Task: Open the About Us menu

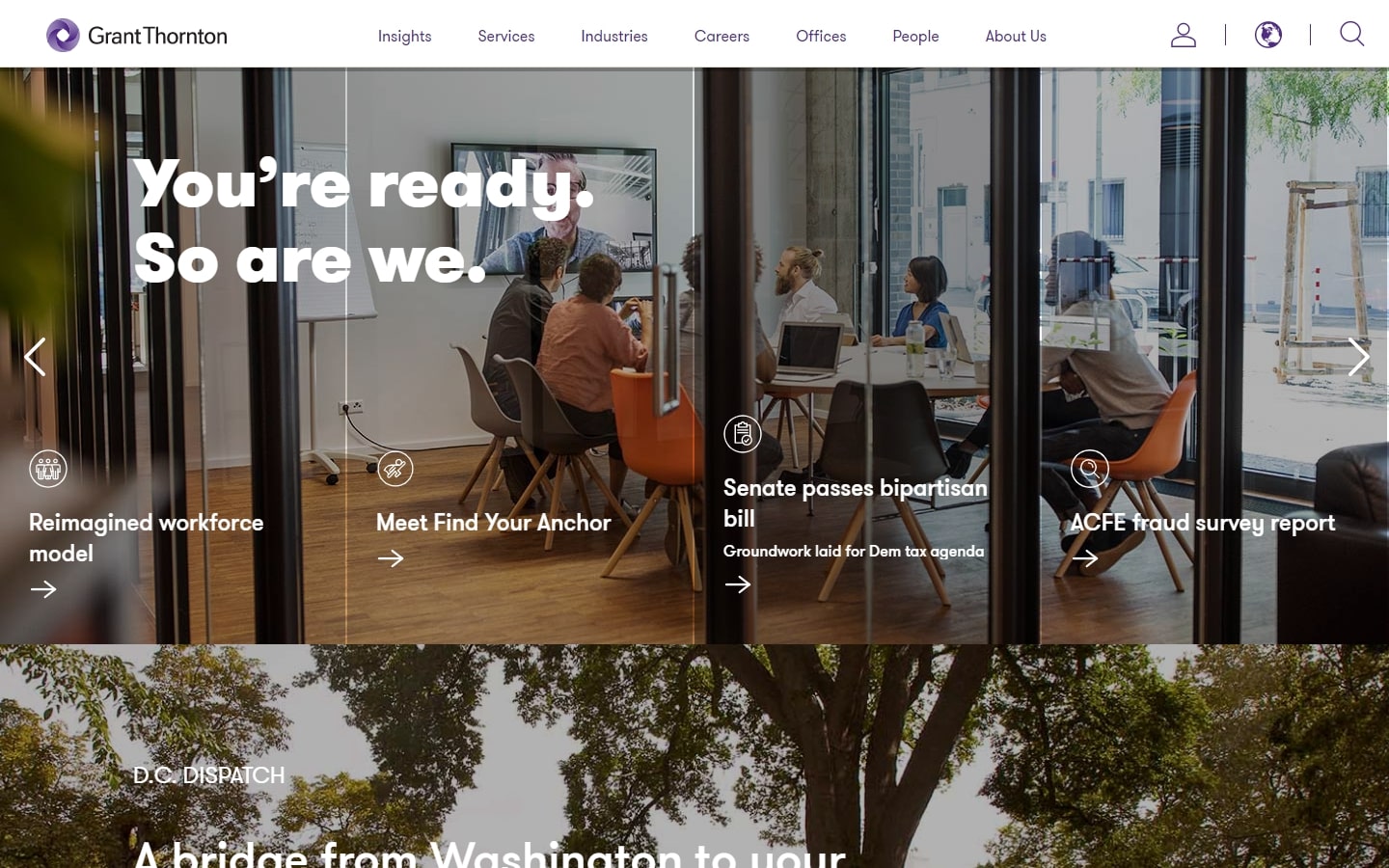Action: pos(1016,36)
